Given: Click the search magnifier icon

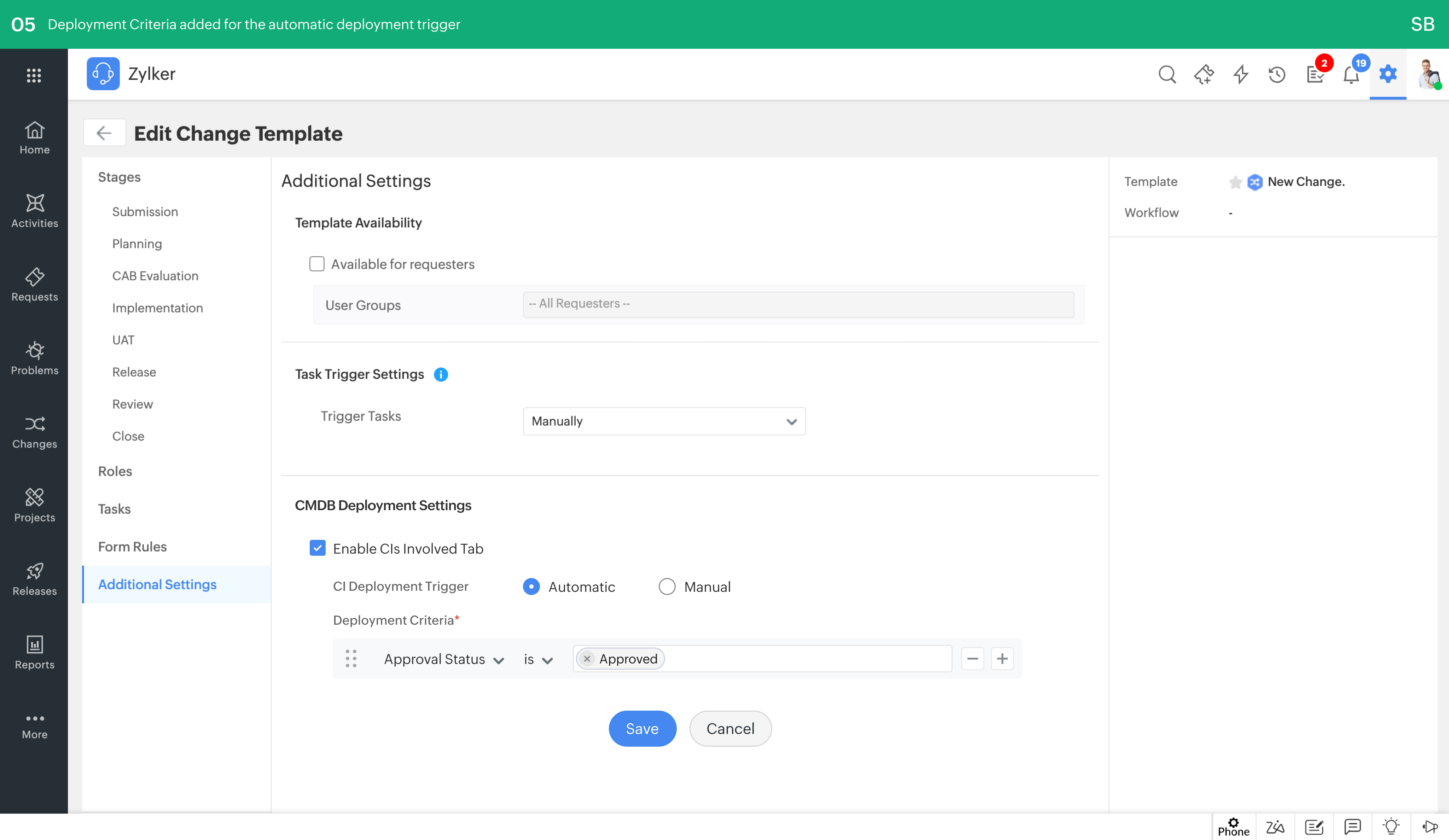Looking at the screenshot, I should (x=1167, y=74).
